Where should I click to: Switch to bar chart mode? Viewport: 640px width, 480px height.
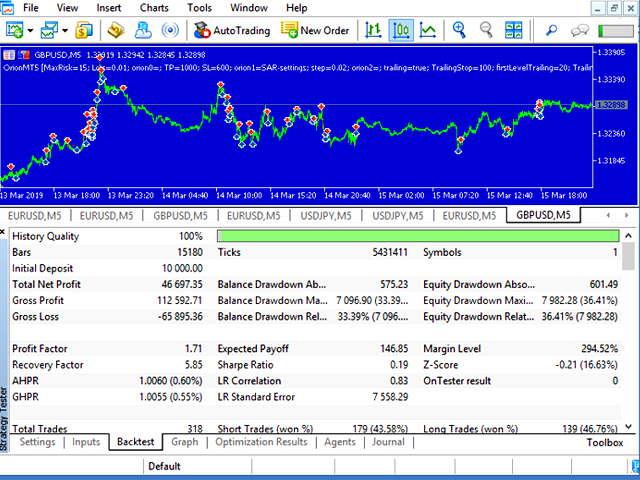(373, 30)
